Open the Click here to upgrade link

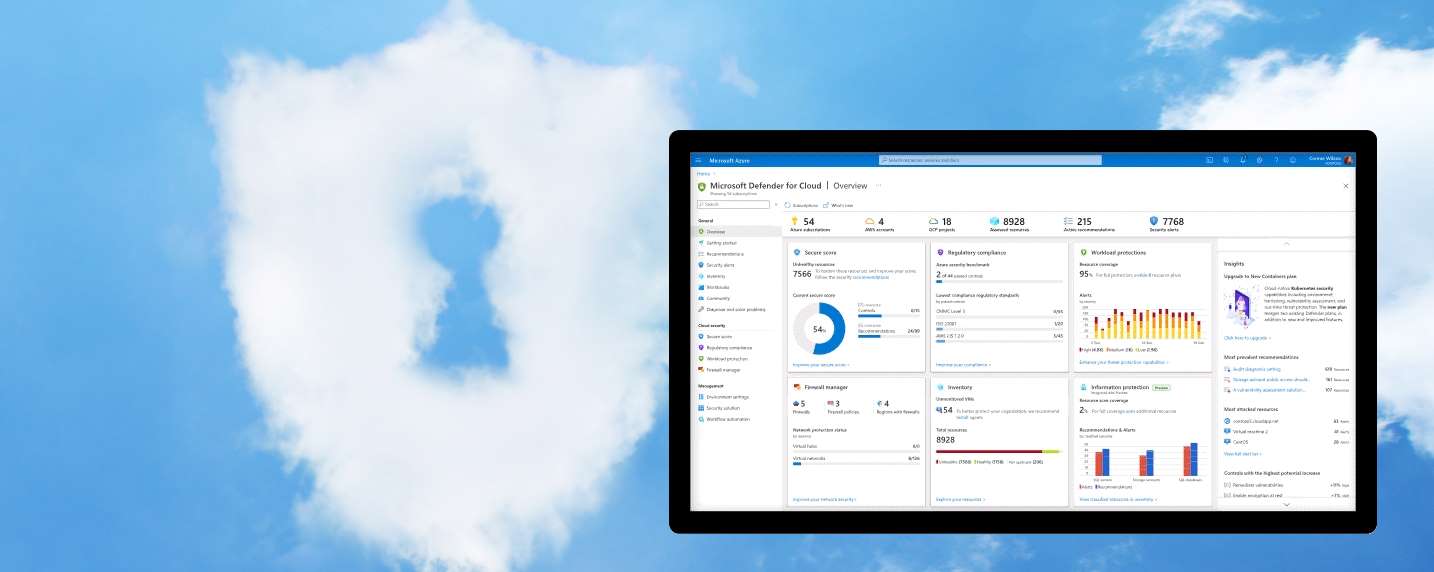1247,338
